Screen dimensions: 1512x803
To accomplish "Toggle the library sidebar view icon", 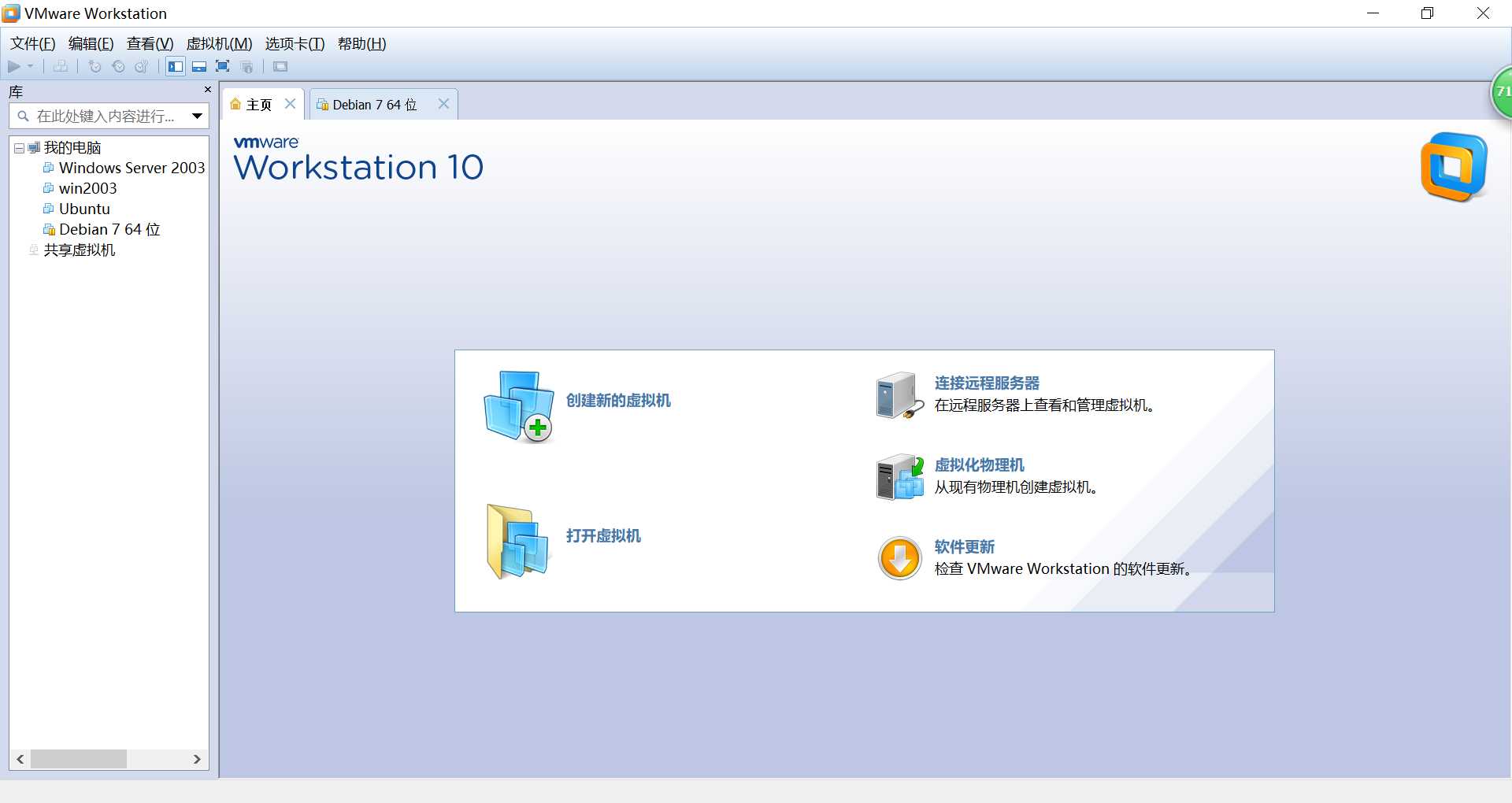I will point(176,67).
